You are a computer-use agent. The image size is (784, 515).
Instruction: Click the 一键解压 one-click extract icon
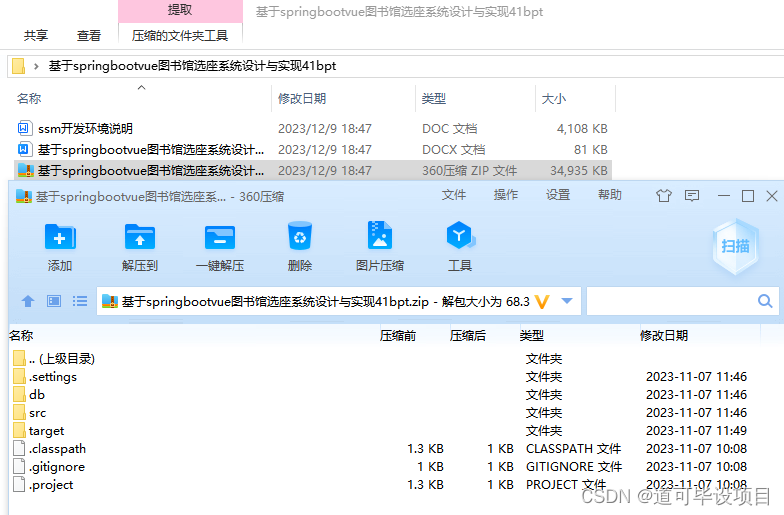tap(220, 236)
